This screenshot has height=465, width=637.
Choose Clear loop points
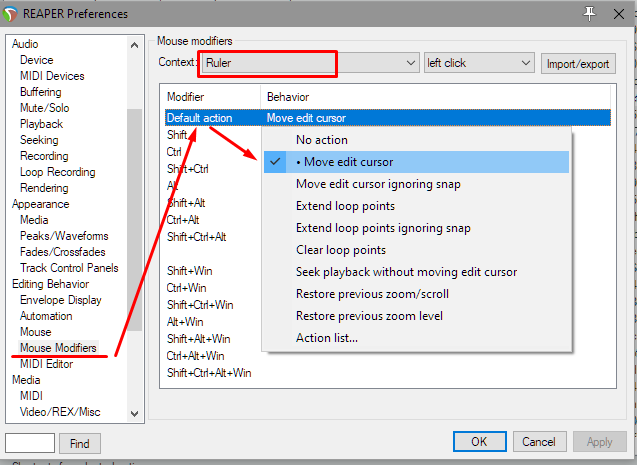click(416, 250)
